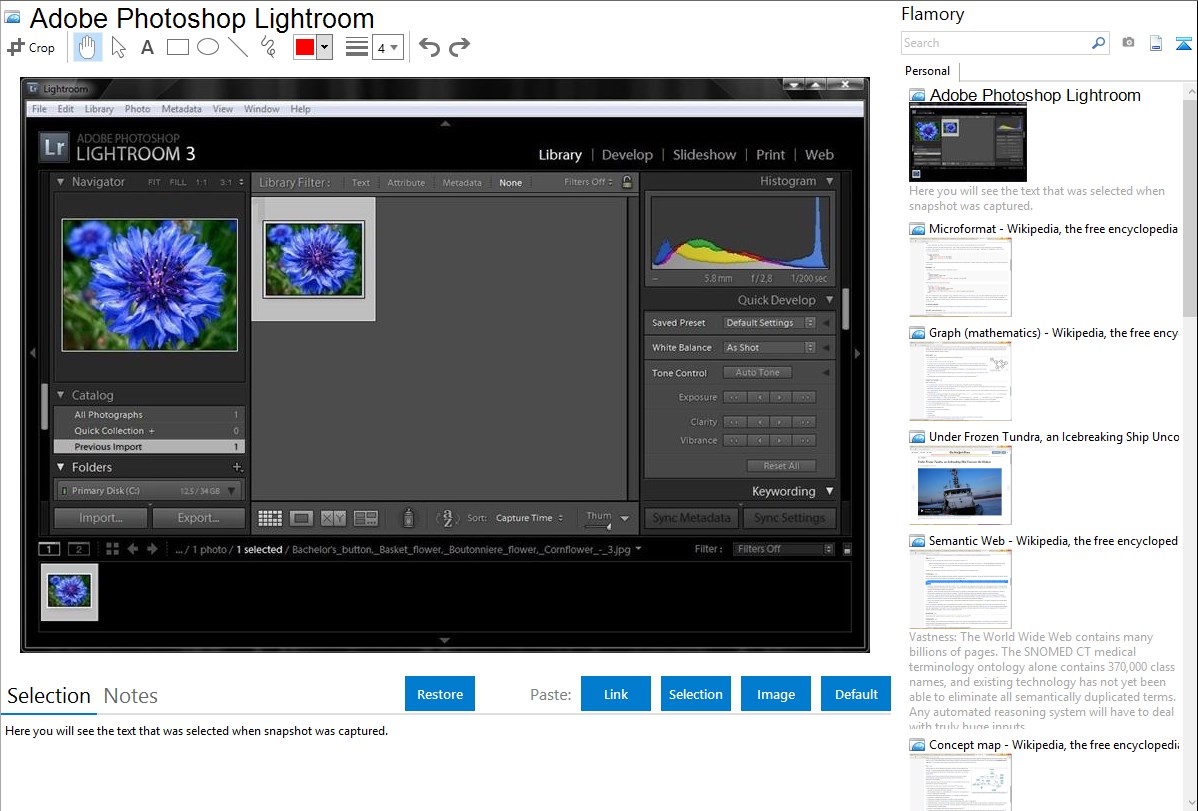Click the Restore button

pos(440,694)
